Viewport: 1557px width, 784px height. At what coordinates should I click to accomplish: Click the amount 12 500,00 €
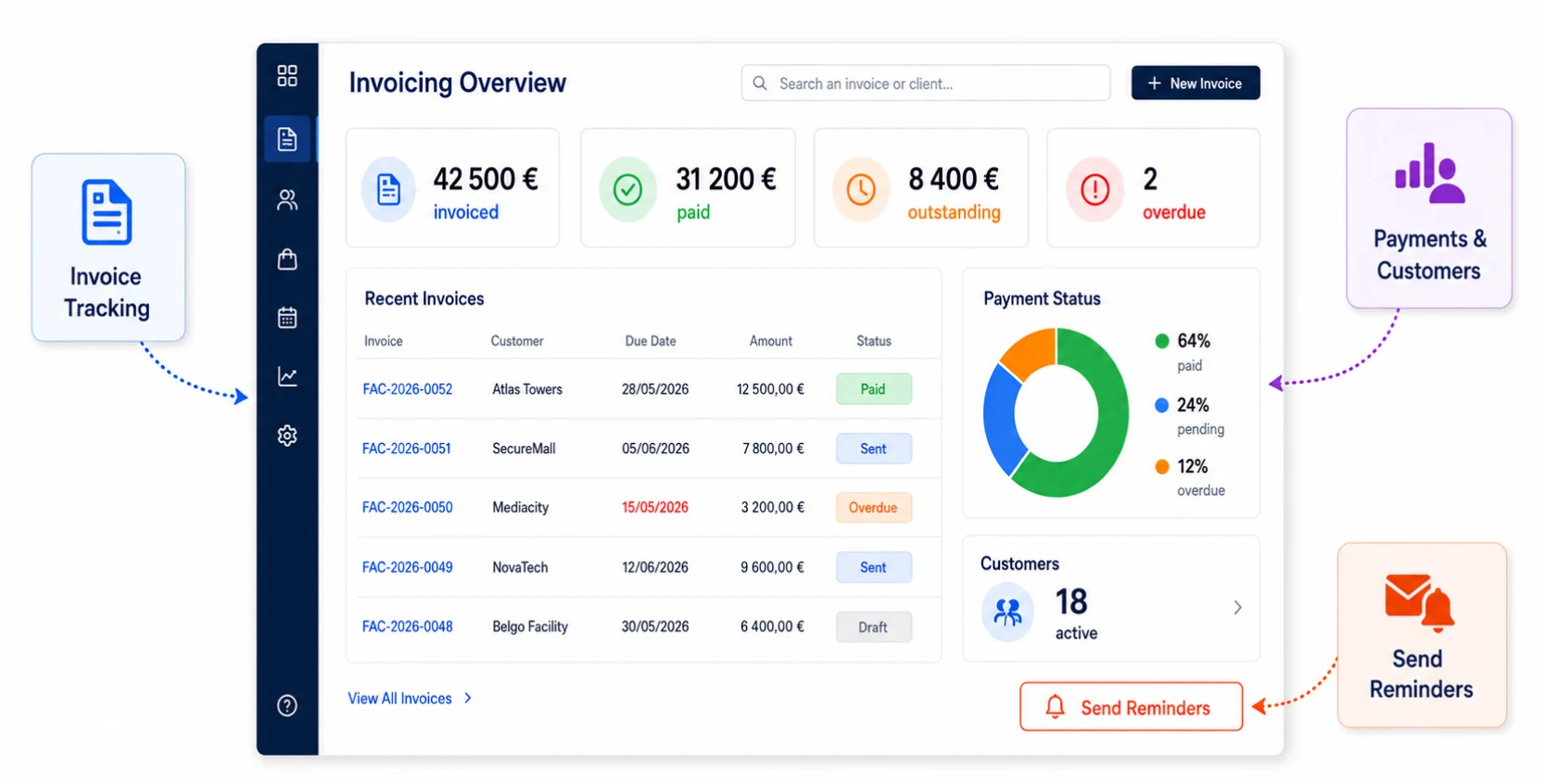(770, 389)
